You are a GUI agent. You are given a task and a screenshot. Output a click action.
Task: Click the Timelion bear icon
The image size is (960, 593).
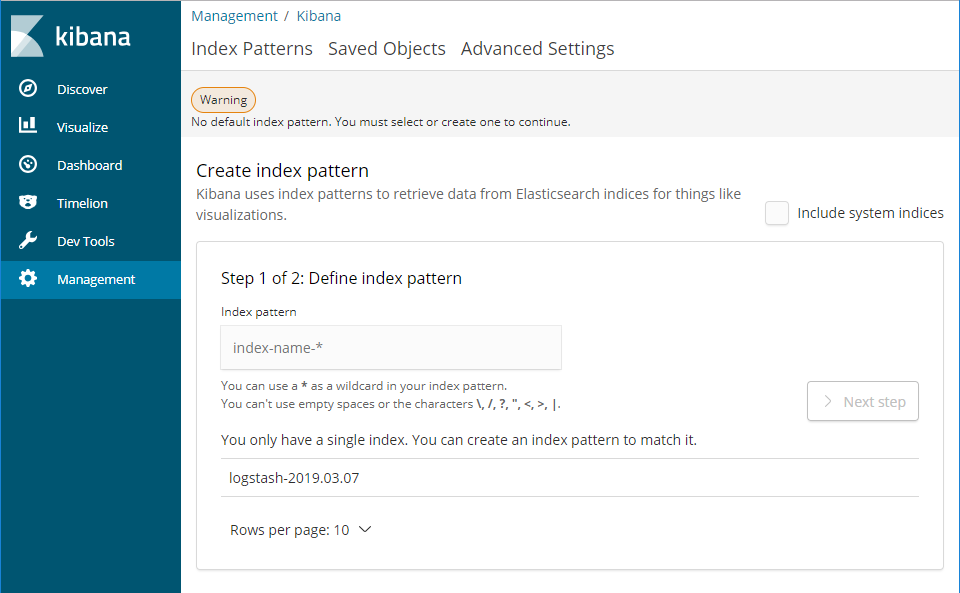click(28, 202)
